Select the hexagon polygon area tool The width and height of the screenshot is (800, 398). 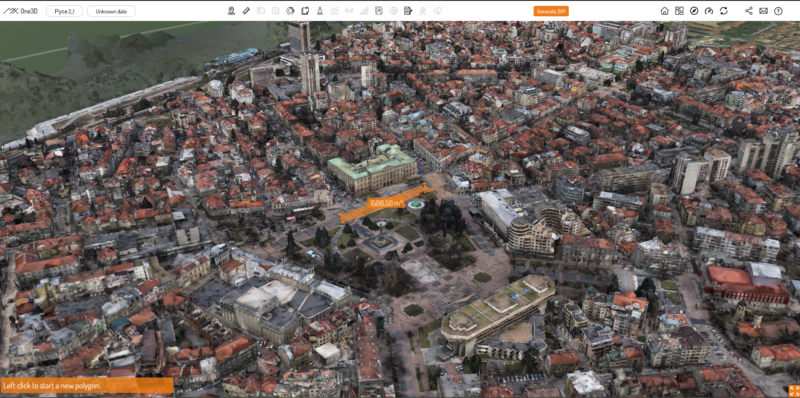(290, 11)
